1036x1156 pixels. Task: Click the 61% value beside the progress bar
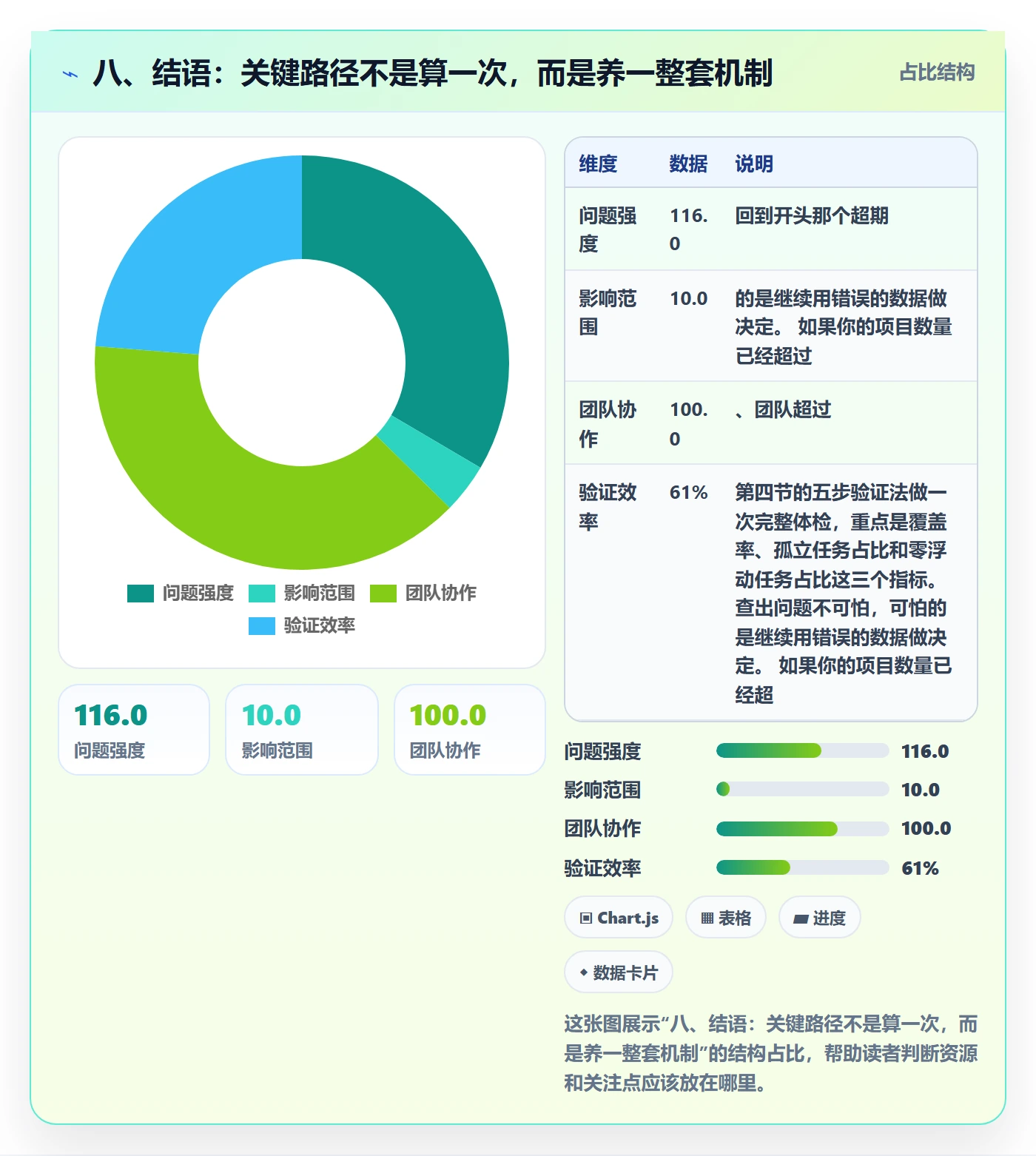point(920,868)
